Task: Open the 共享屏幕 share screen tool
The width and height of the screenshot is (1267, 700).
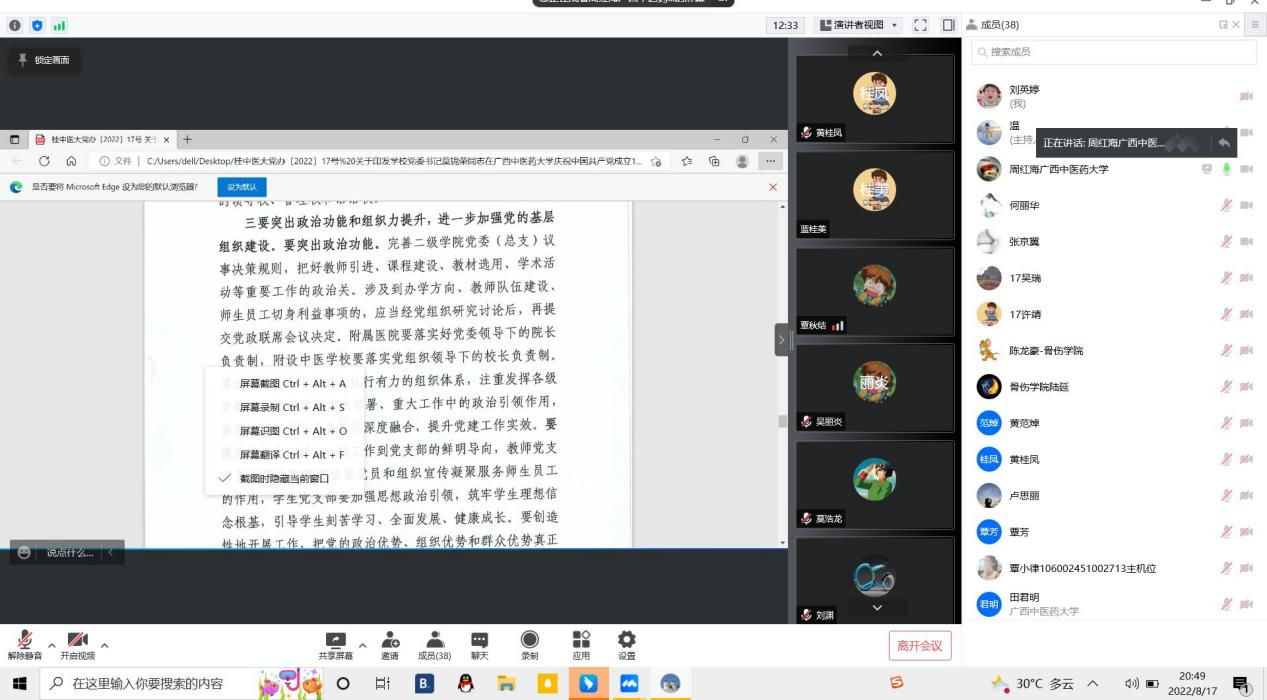Action: click(x=335, y=645)
